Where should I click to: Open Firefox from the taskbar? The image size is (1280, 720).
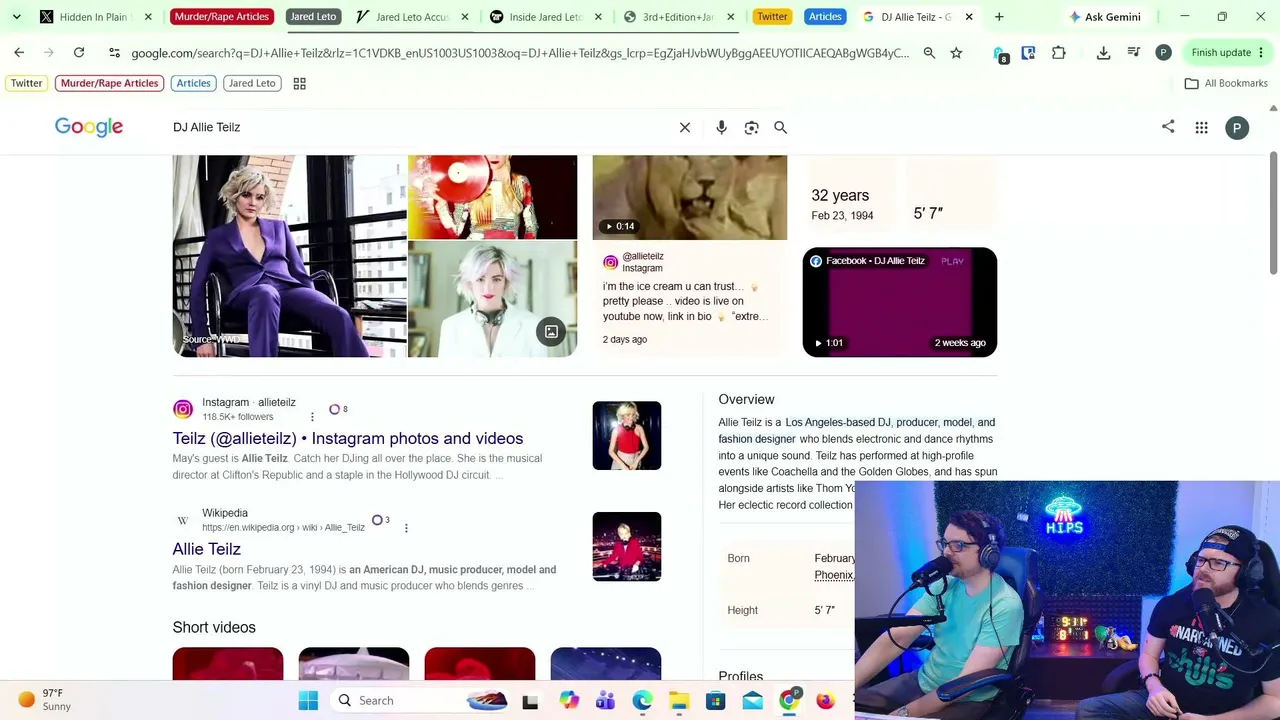(x=826, y=700)
